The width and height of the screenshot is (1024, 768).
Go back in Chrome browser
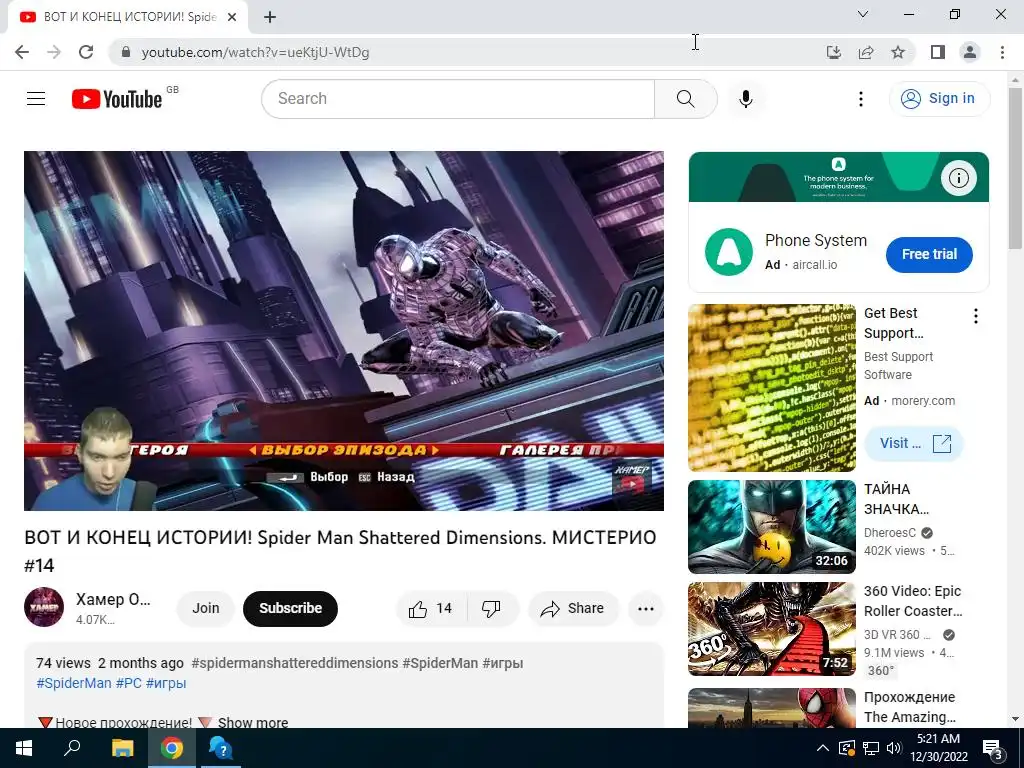click(x=22, y=52)
